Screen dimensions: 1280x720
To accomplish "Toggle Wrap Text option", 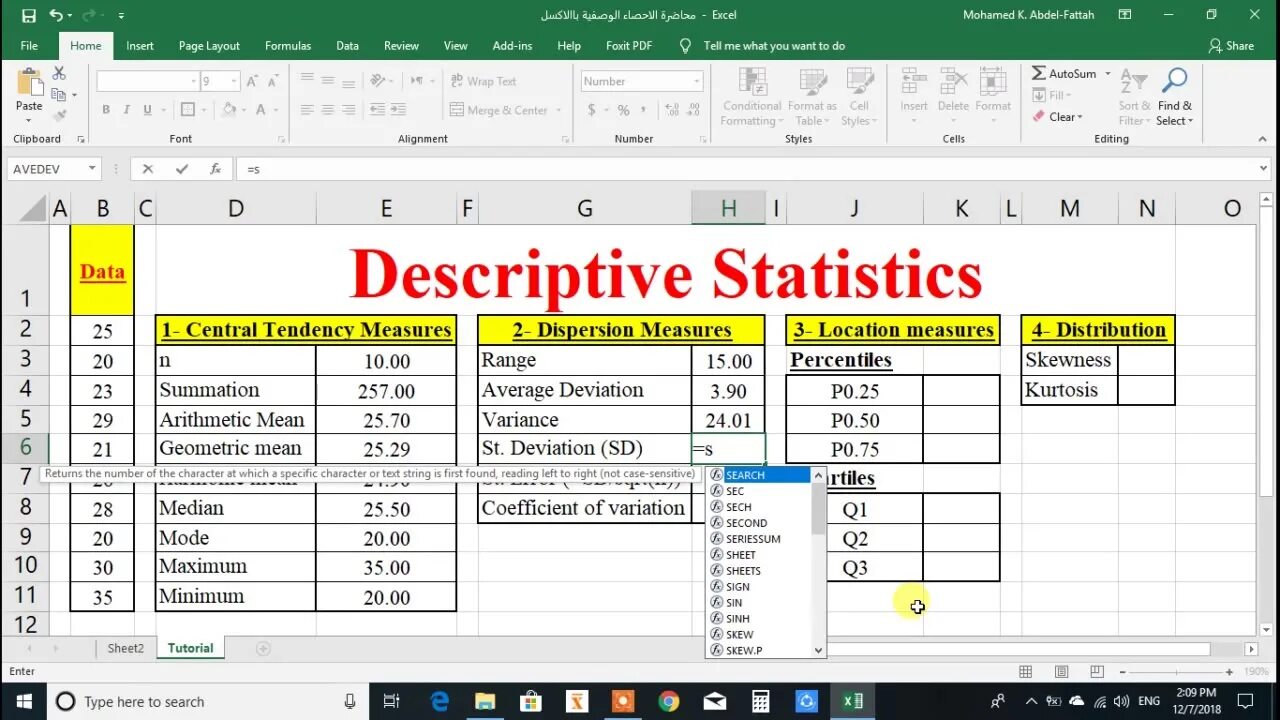I will click(x=483, y=81).
